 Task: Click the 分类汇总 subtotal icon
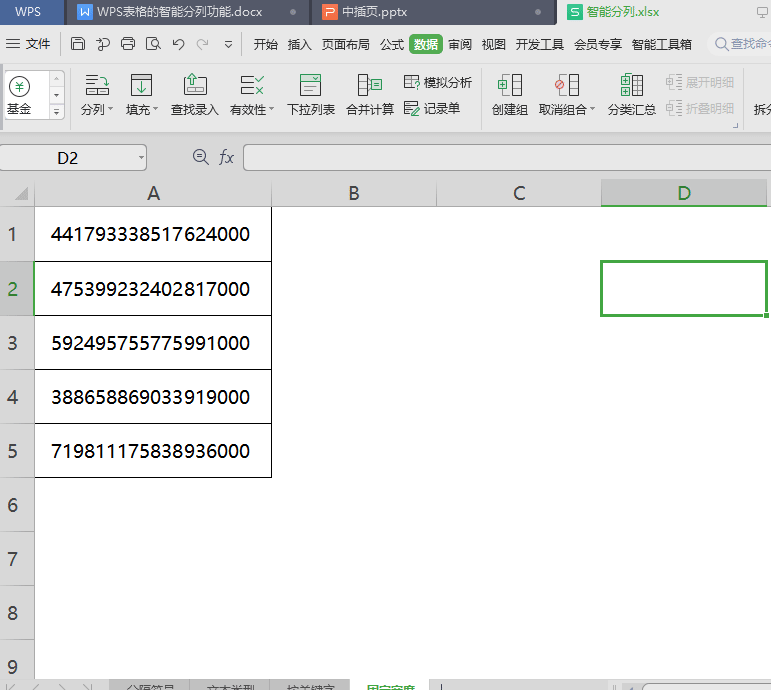point(631,86)
